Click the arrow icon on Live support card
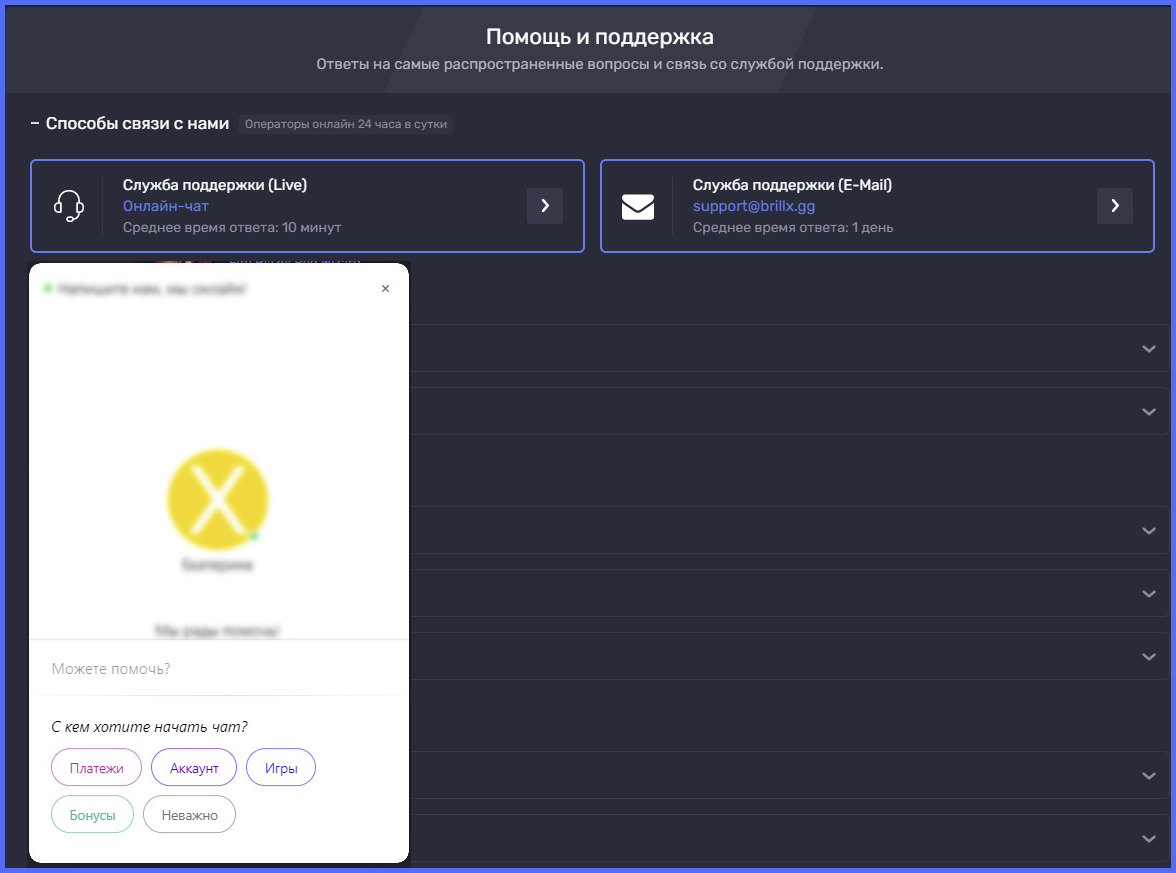Screen dimensions: 1176x873 [545, 206]
